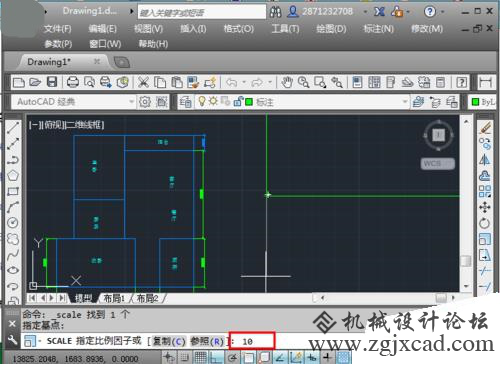The height and width of the screenshot is (365, 501).
Task: Toggle Polar tracking in status bar
Action: pos(232,358)
